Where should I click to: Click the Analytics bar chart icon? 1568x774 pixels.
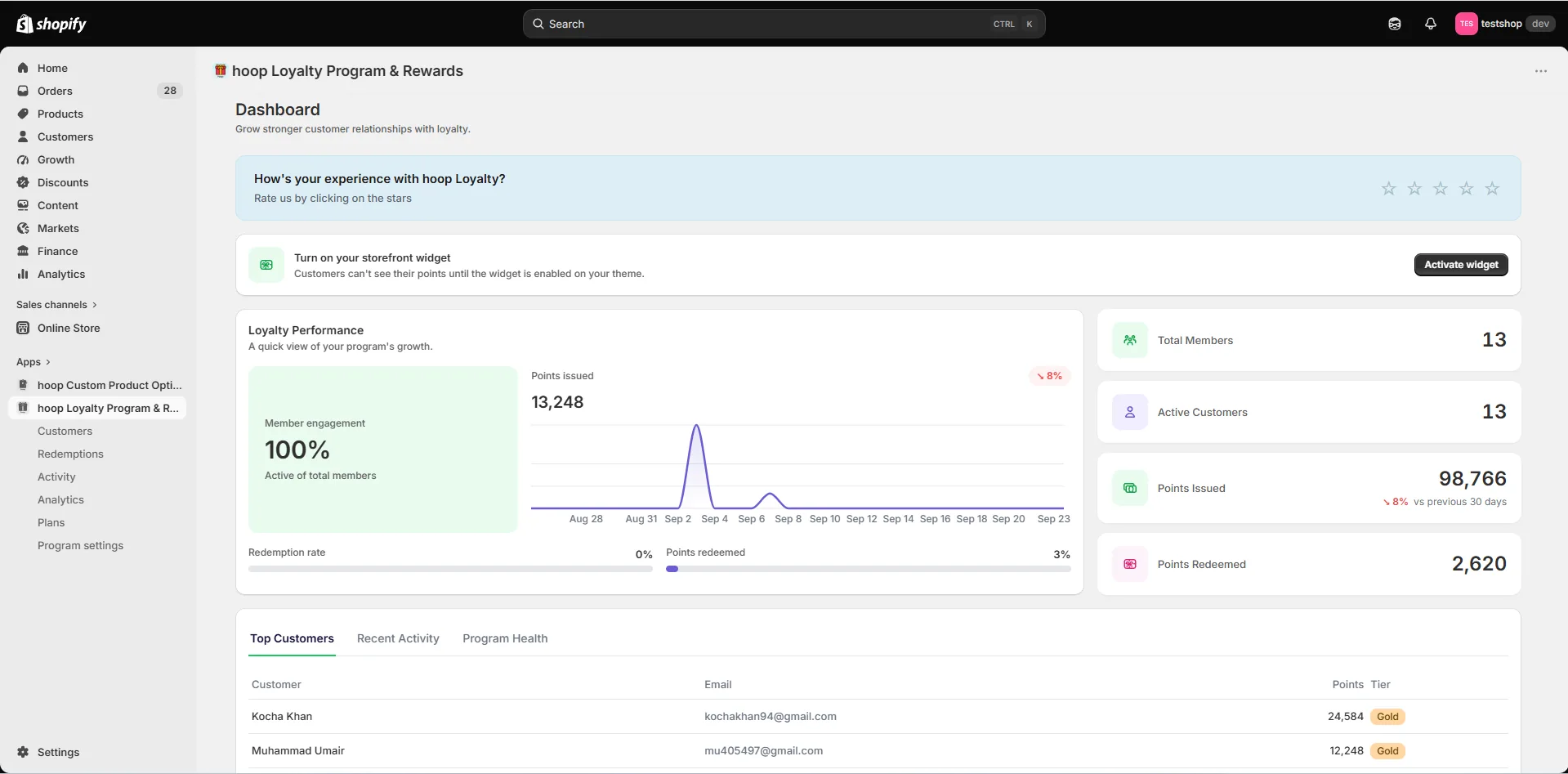tap(23, 274)
